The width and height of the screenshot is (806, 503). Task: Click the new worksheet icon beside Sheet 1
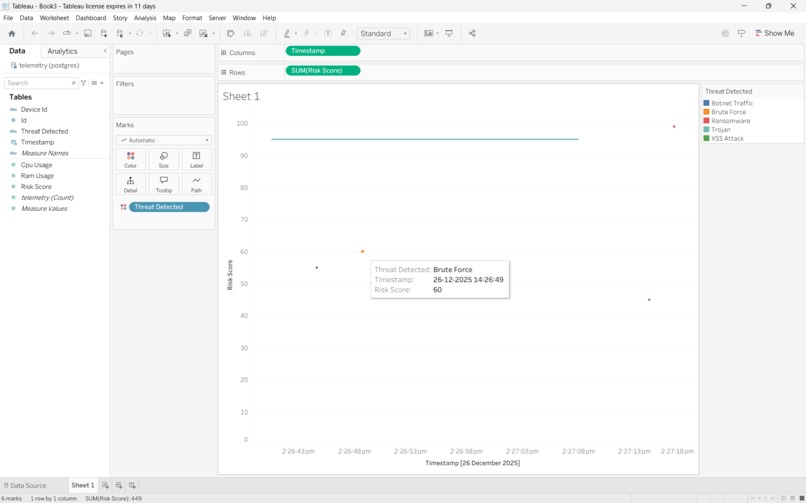tap(105, 485)
